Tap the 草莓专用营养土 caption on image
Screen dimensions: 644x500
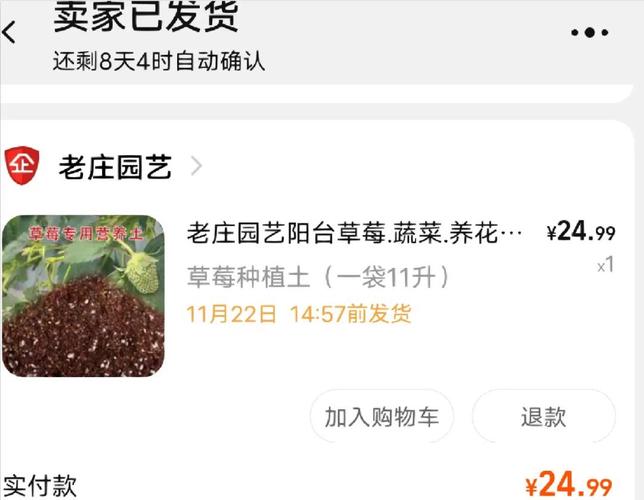tap(85, 234)
